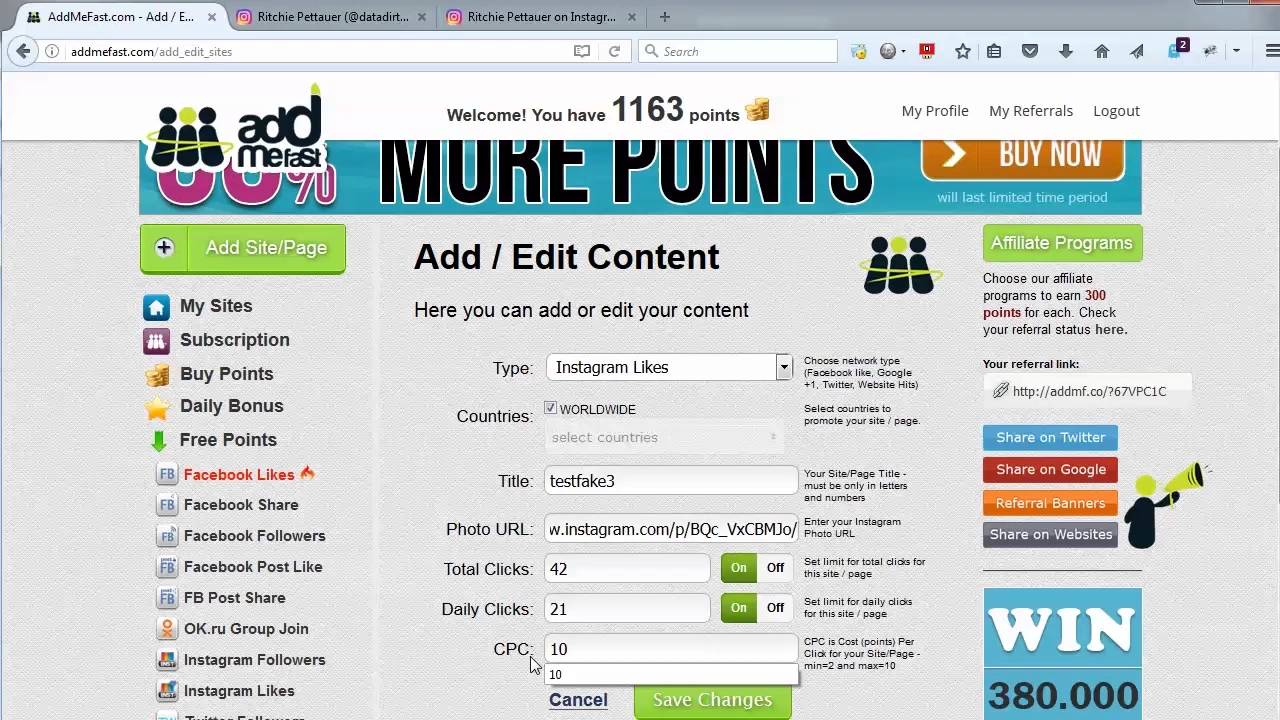The image size is (1280, 720).
Task: Reload the page with the refresh icon
Action: tap(614, 51)
